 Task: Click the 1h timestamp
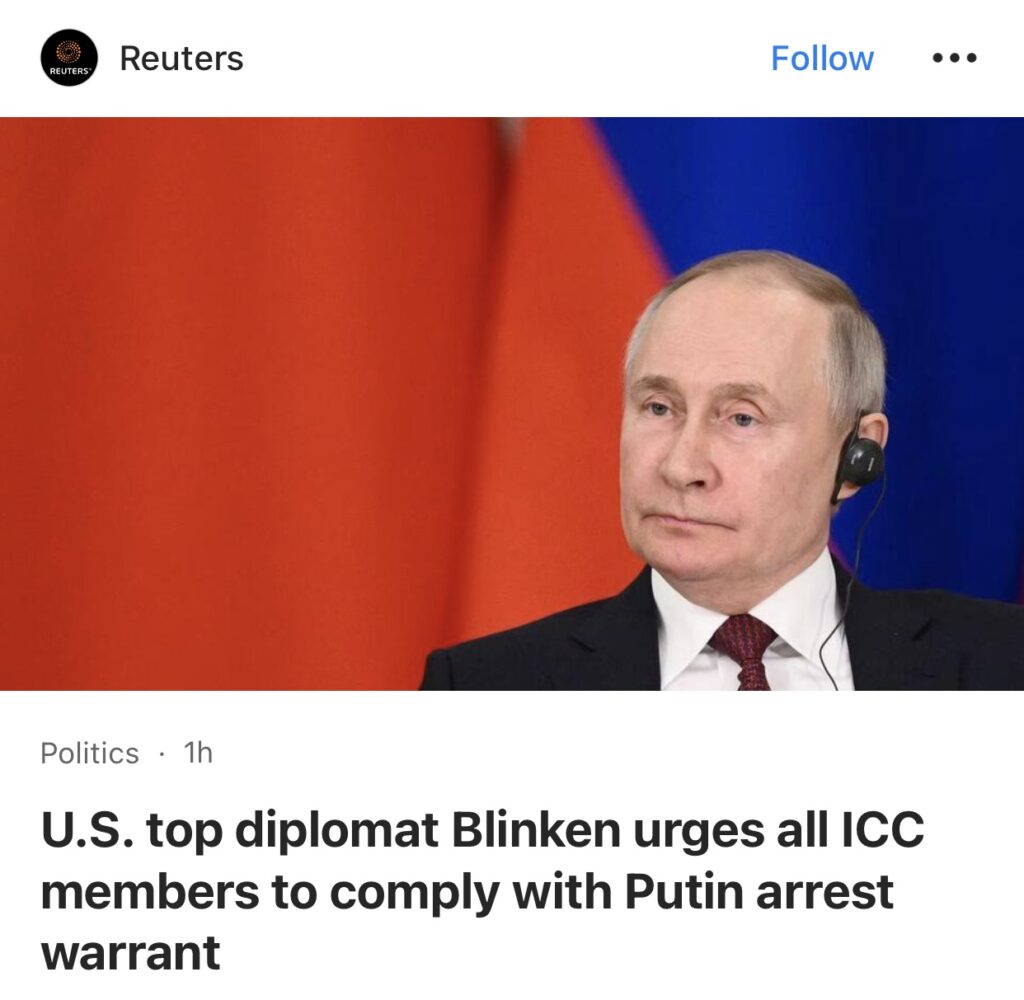point(198,752)
